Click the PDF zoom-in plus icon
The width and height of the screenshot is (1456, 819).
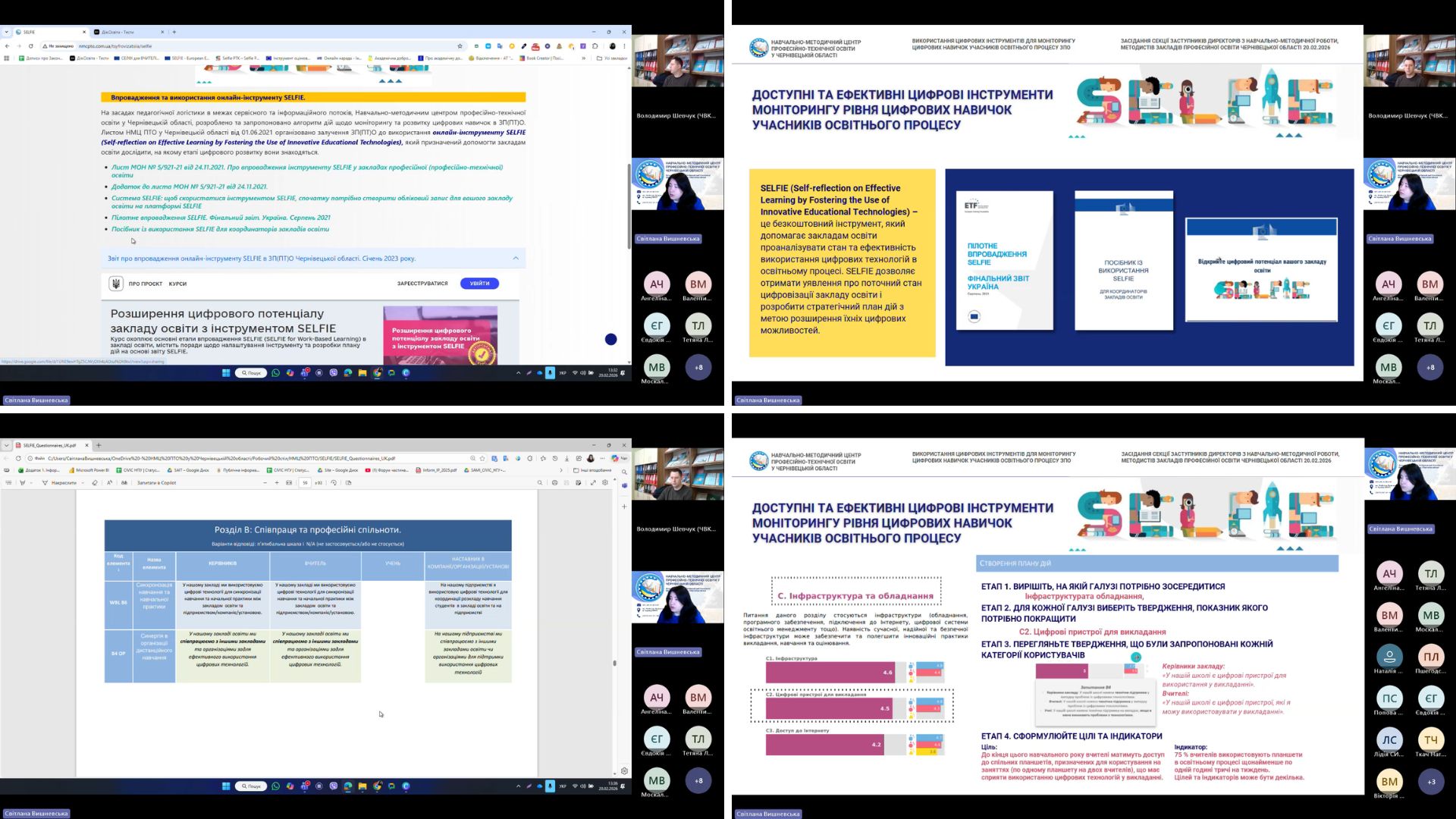[277, 482]
